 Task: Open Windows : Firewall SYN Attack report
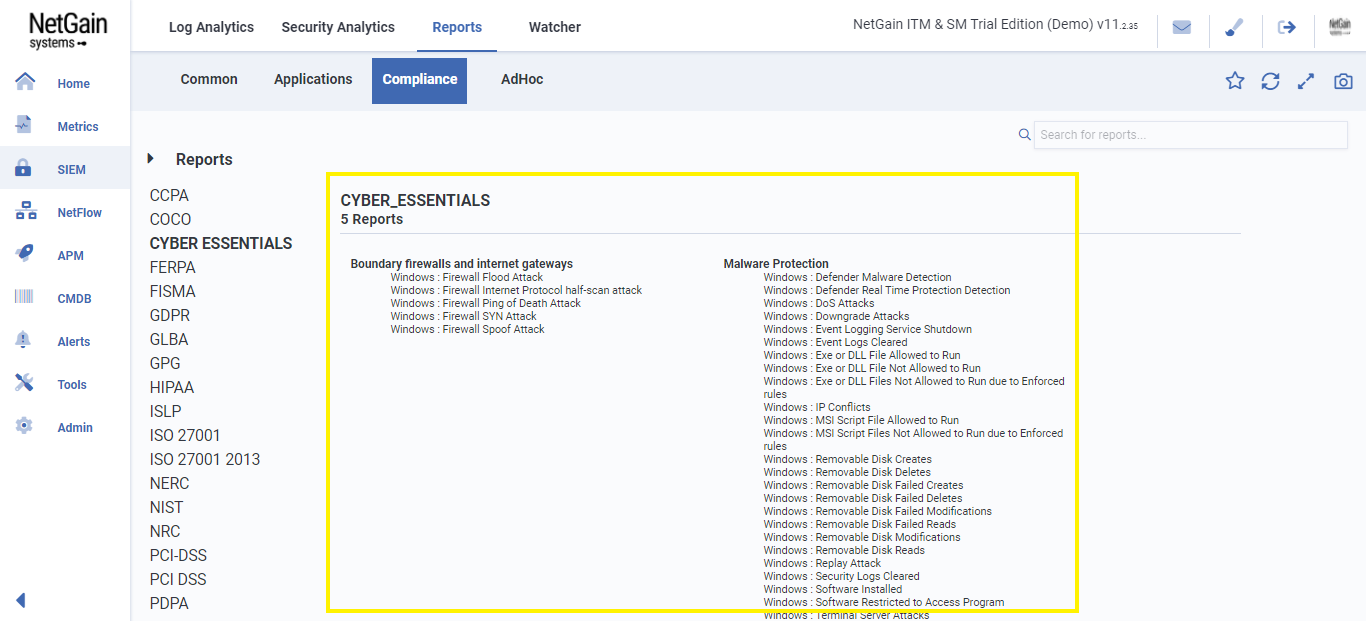pos(464,316)
